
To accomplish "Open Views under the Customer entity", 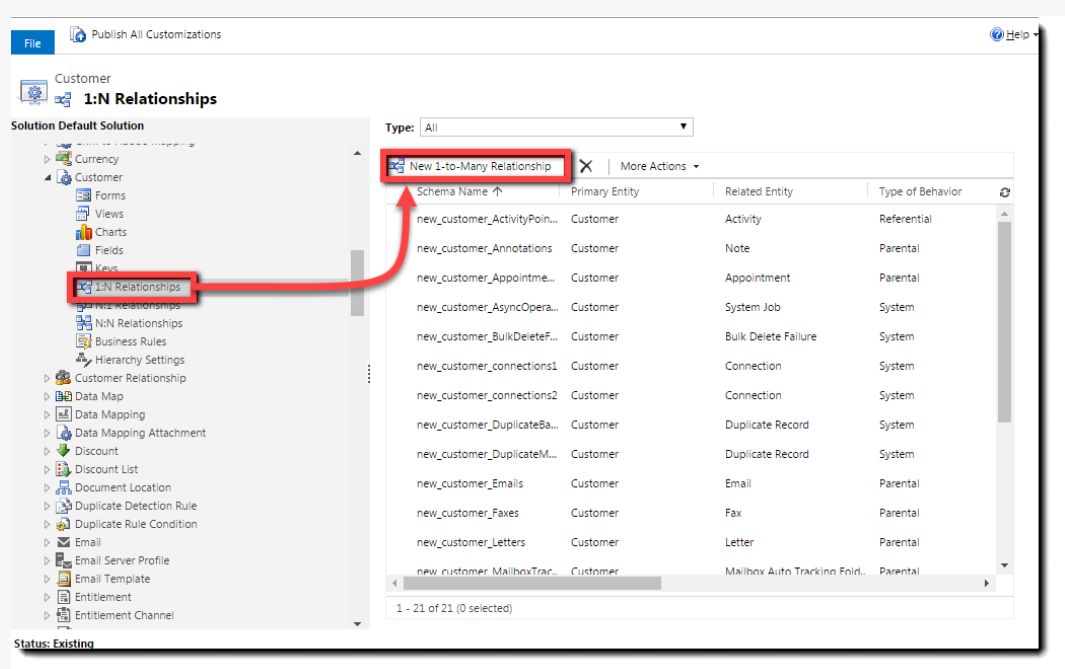I will coord(109,214).
